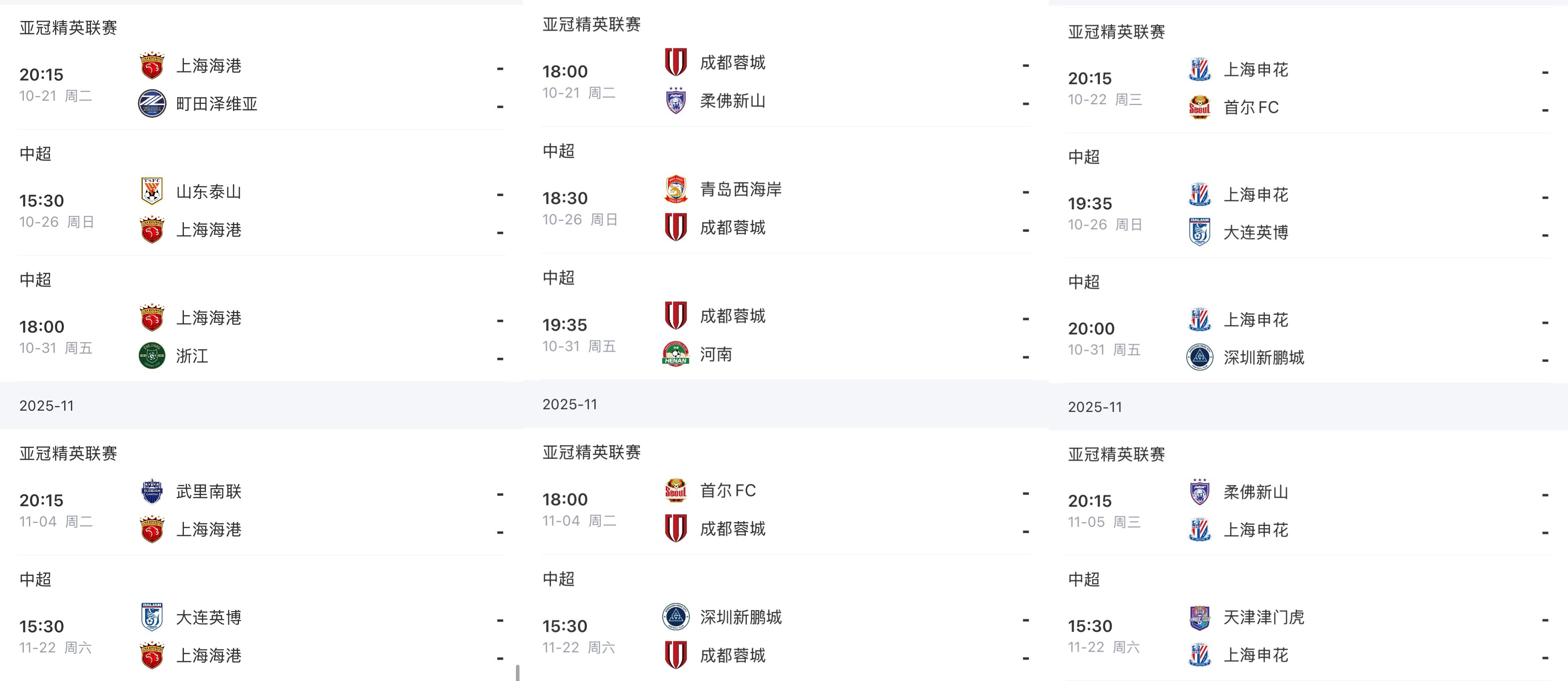Select the 武里南联 team name

(x=209, y=492)
